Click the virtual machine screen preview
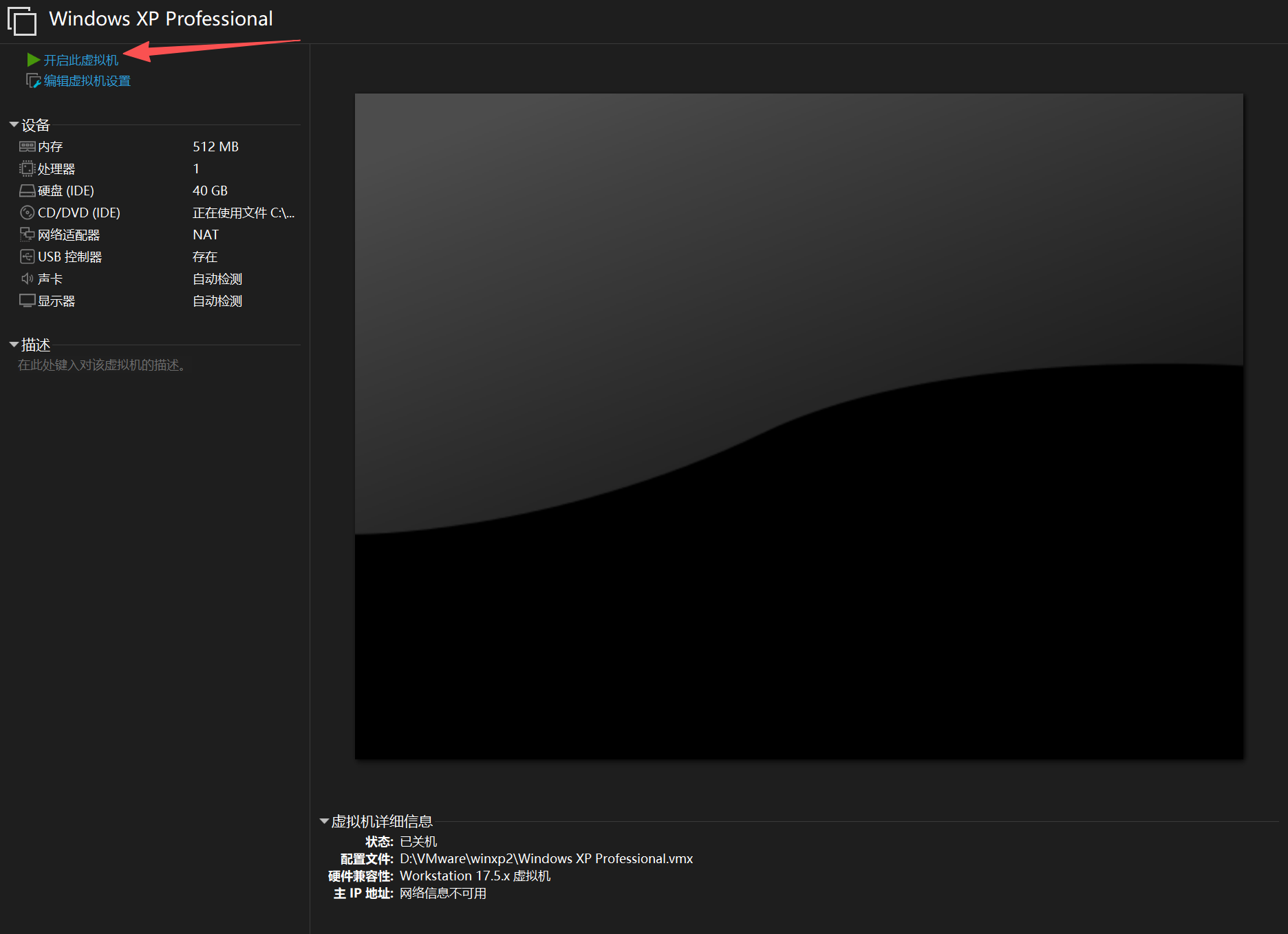Screen dimensions: 1288x934 tap(799, 426)
